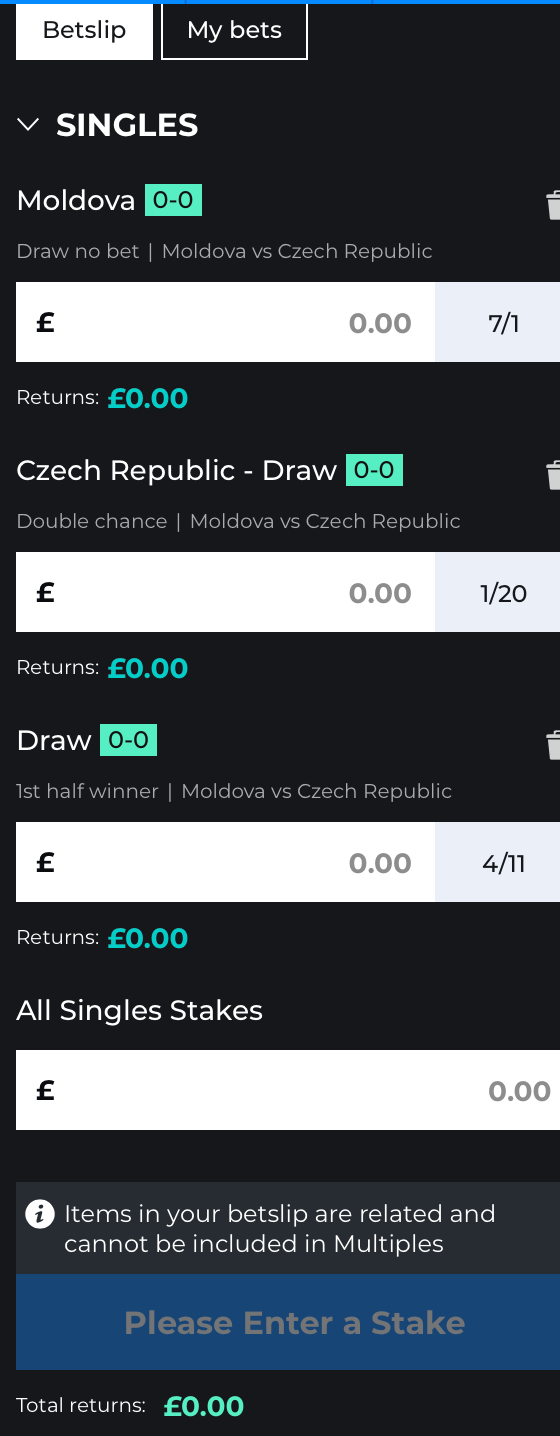The image size is (560, 1436).
Task: Switch to the My bets tab
Action: [x=234, y=31]
